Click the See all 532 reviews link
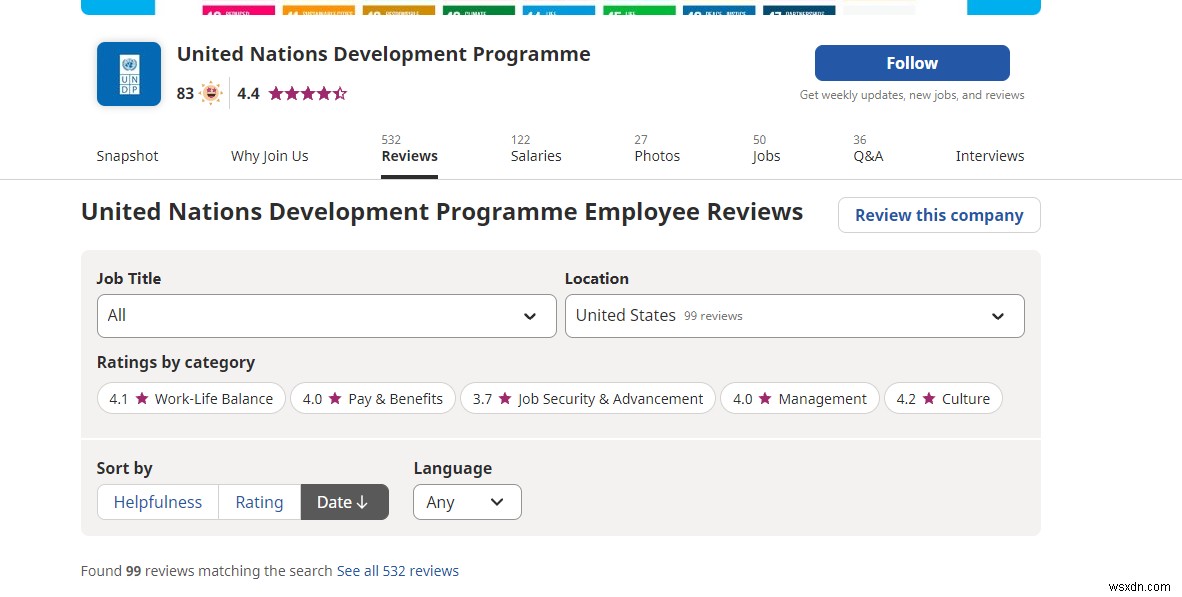 tap(398, 571)
